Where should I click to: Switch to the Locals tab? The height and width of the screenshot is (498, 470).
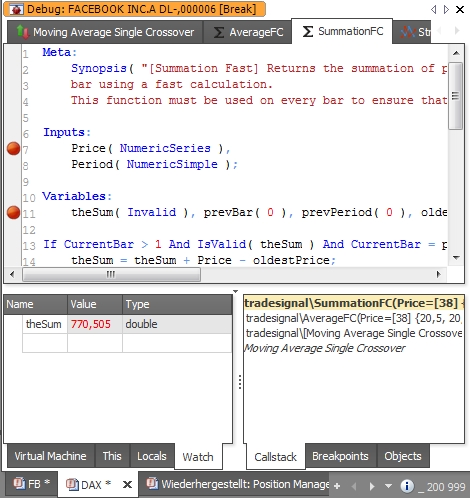[152, 456]
